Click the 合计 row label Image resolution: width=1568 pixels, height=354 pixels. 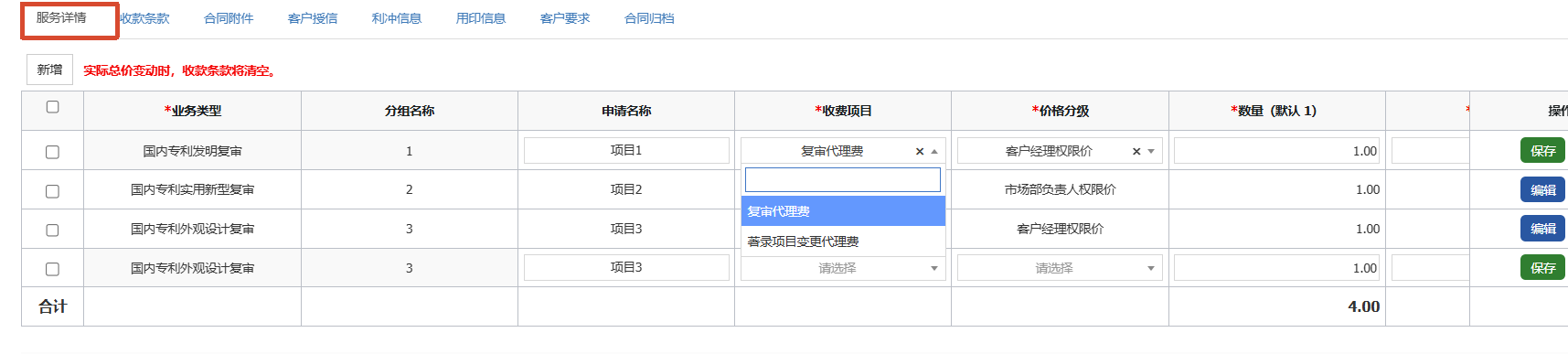pyautogui.click(x=52, y=306)
